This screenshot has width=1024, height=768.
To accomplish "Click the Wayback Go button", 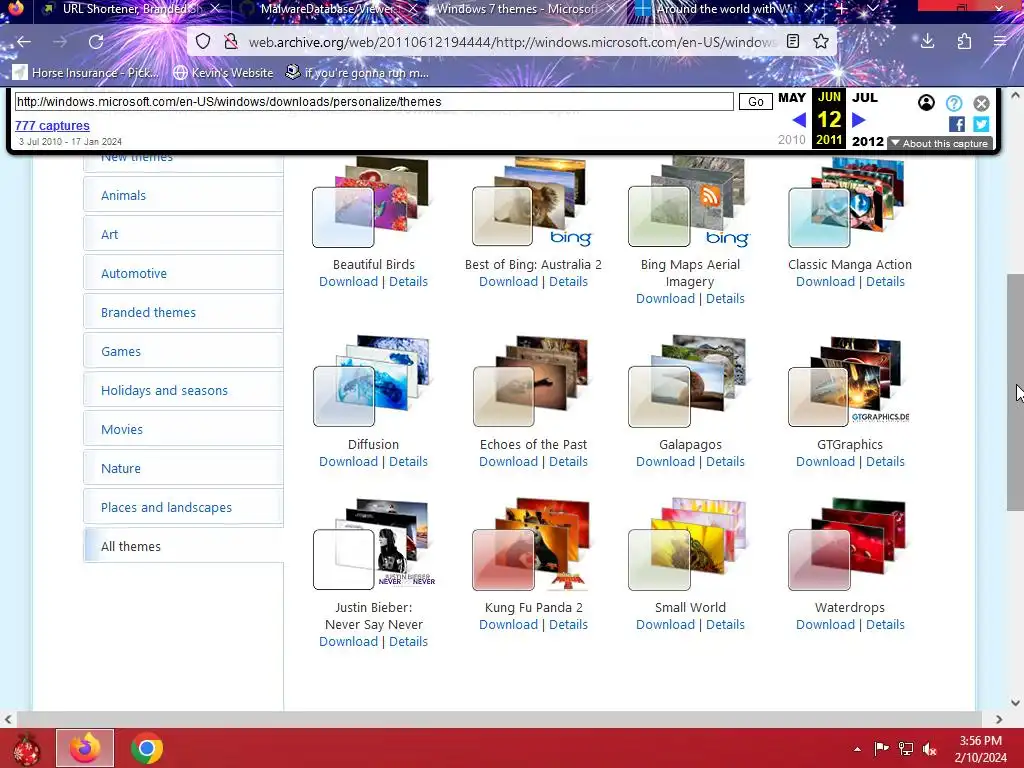I will 756,102.
